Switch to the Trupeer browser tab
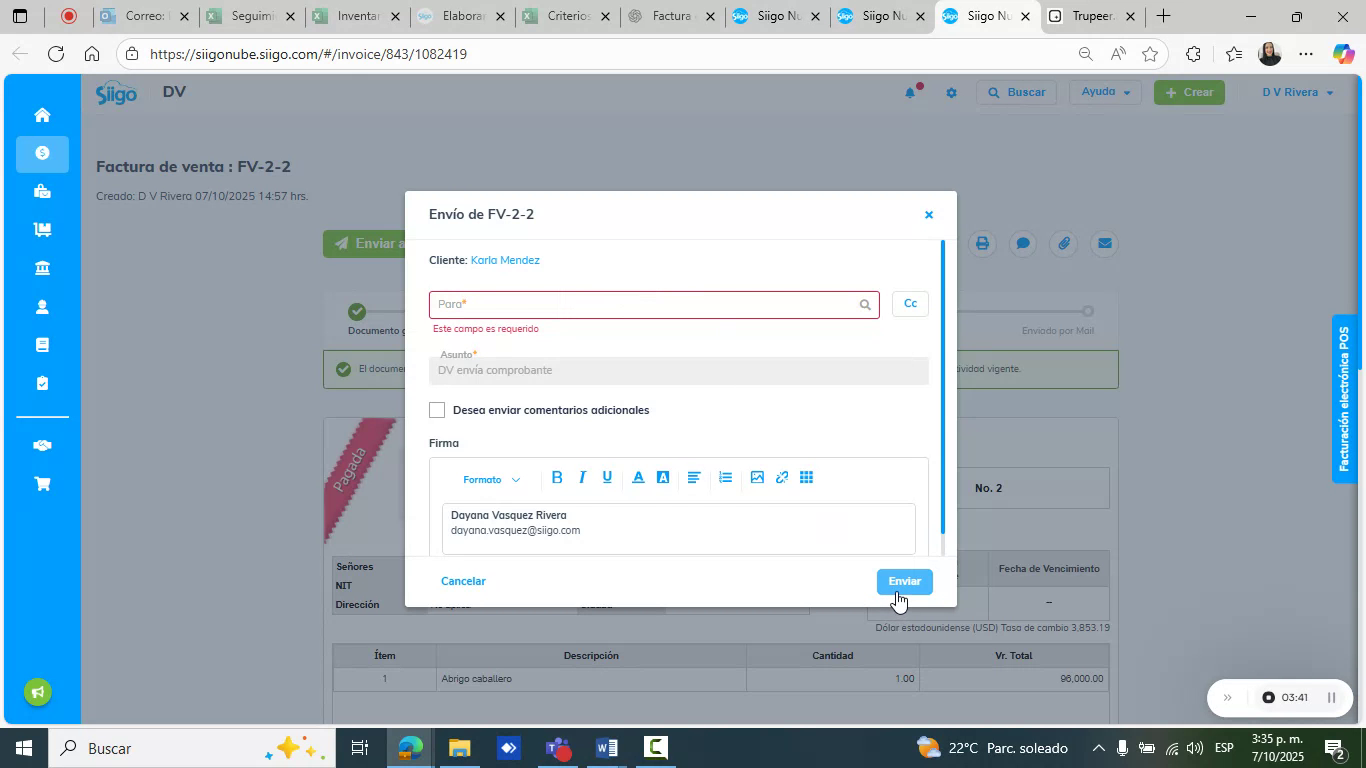The height and width of the screenshot is (768, 1366). [1092, 16]
